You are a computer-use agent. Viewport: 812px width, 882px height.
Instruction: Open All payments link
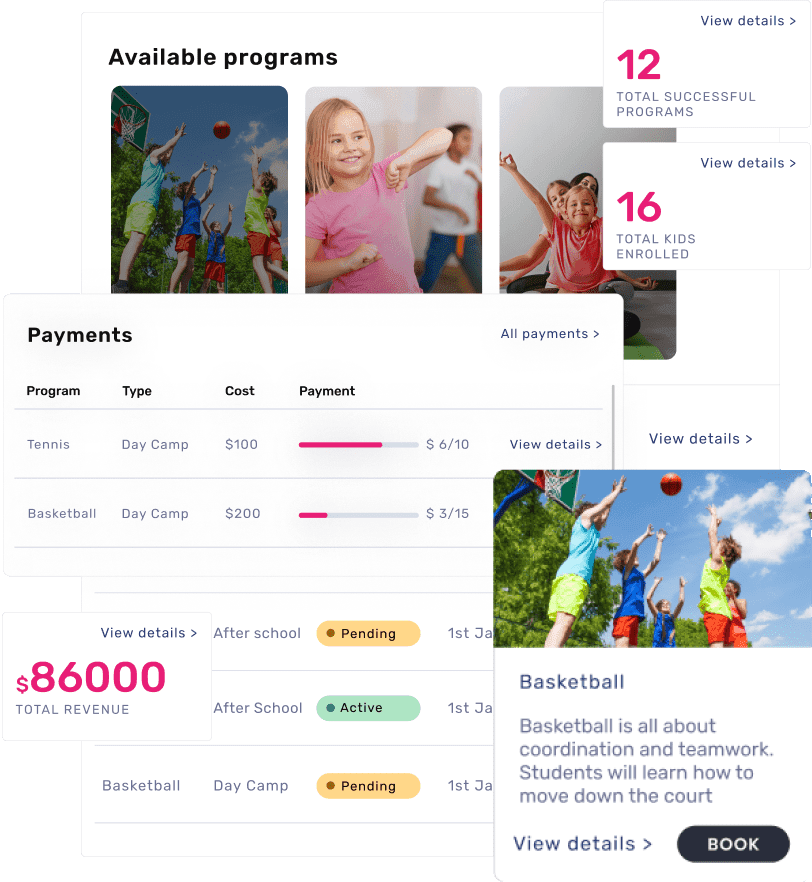550,334
